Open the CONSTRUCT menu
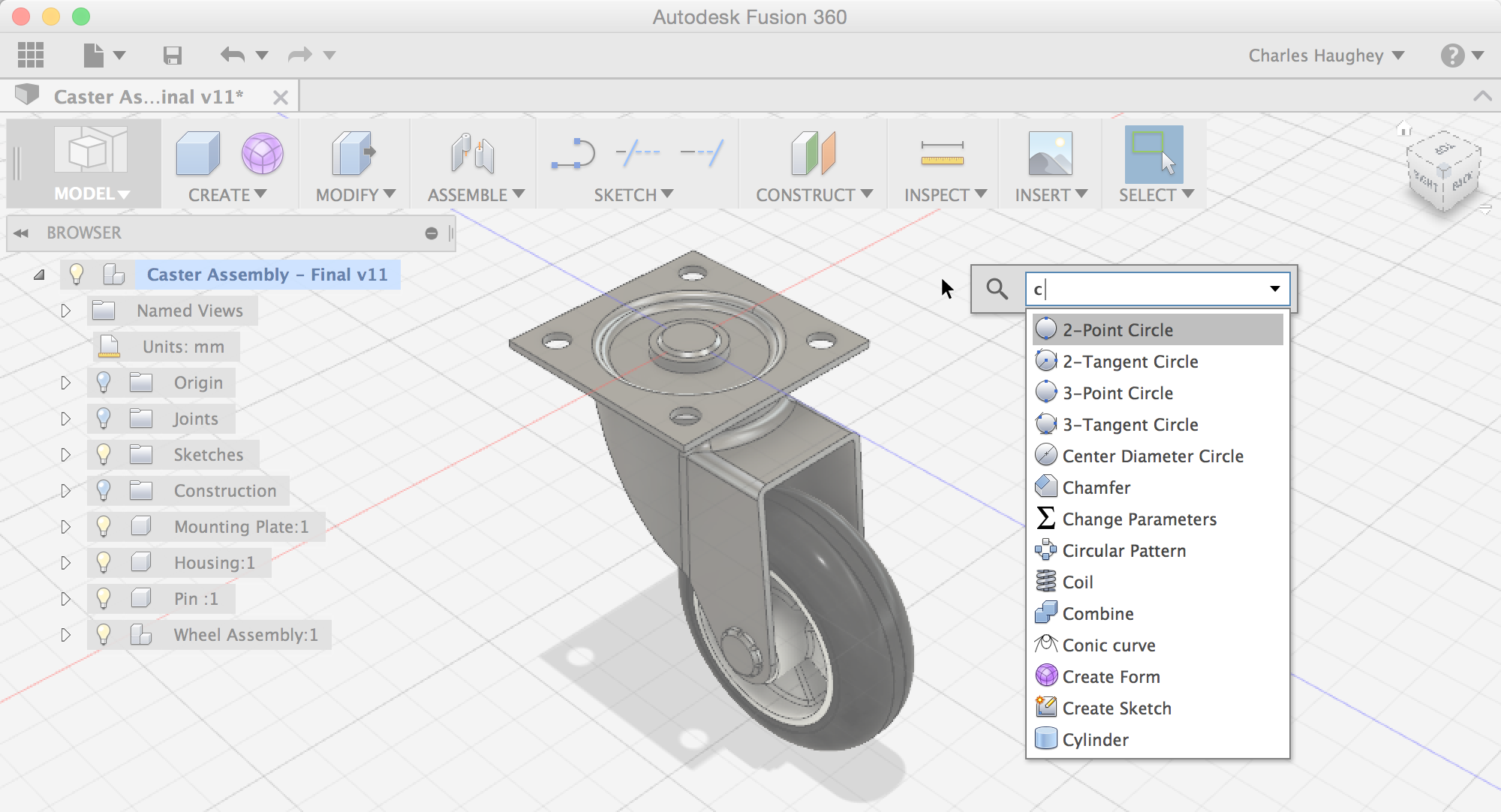The width and height of the screenshot is (1501, 812). (814, 195)
